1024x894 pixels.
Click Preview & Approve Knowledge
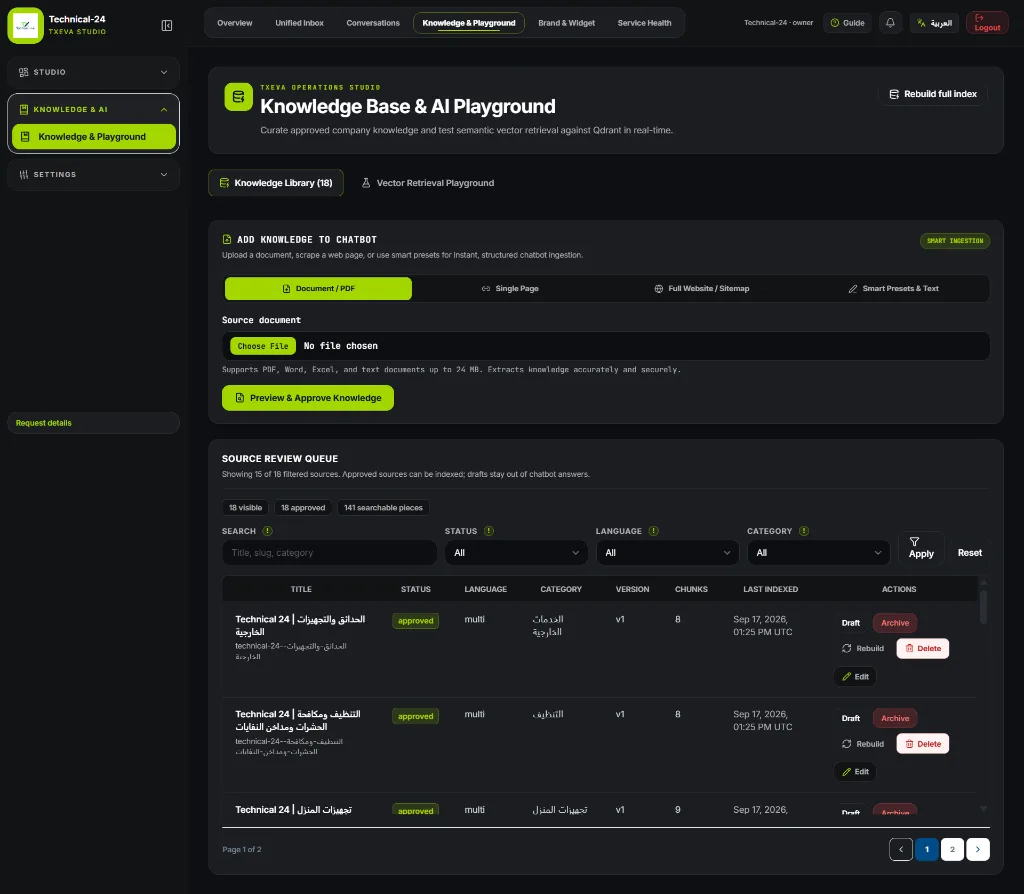tap(308, 398)
